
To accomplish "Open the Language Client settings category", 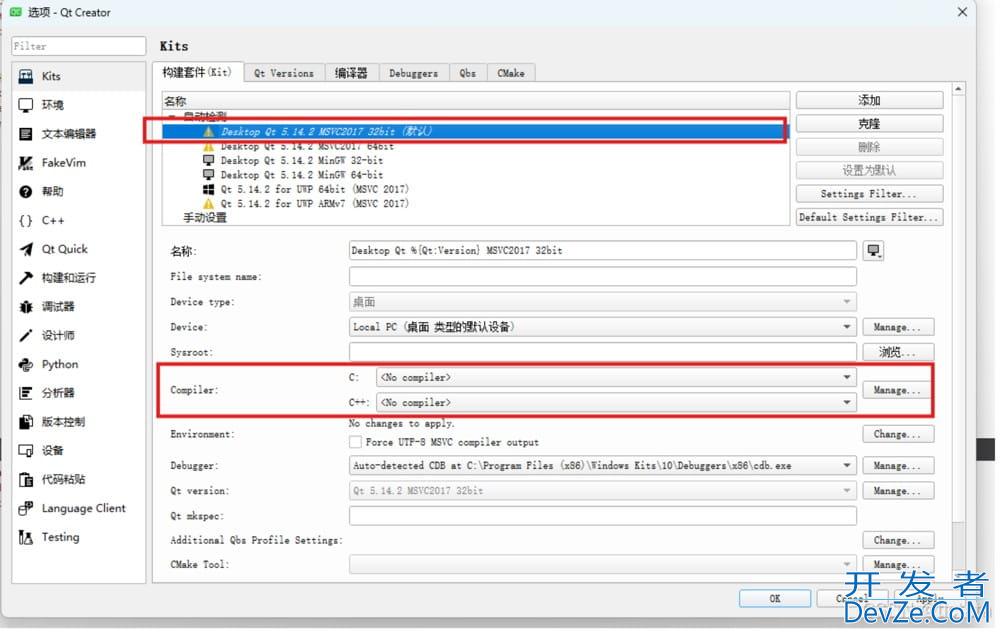I will pos(79,509).
